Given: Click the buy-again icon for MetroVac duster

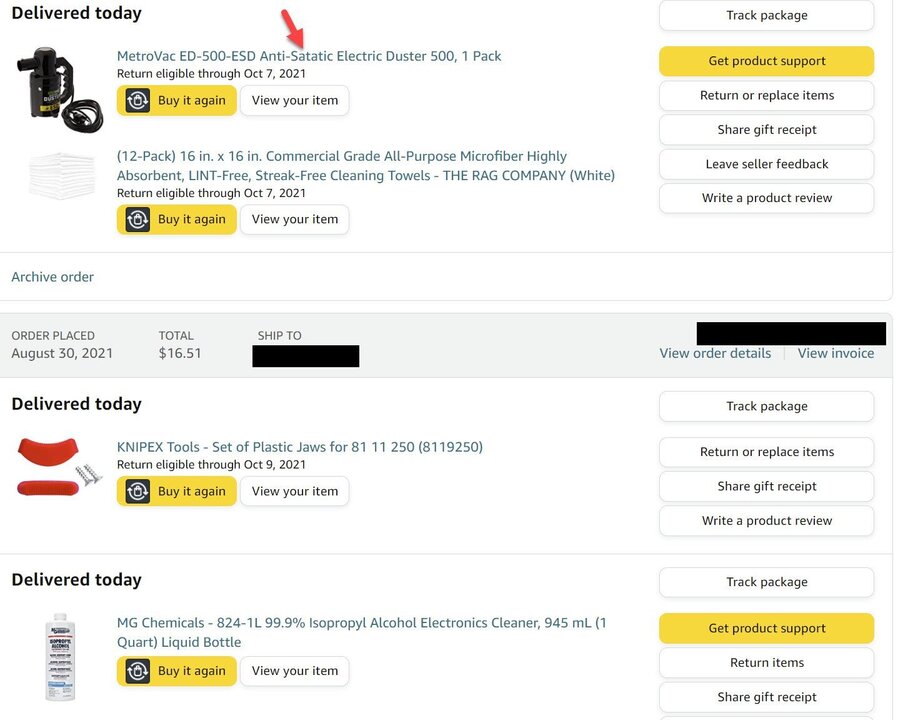Looking at the screenshot, I should (138, 101).
